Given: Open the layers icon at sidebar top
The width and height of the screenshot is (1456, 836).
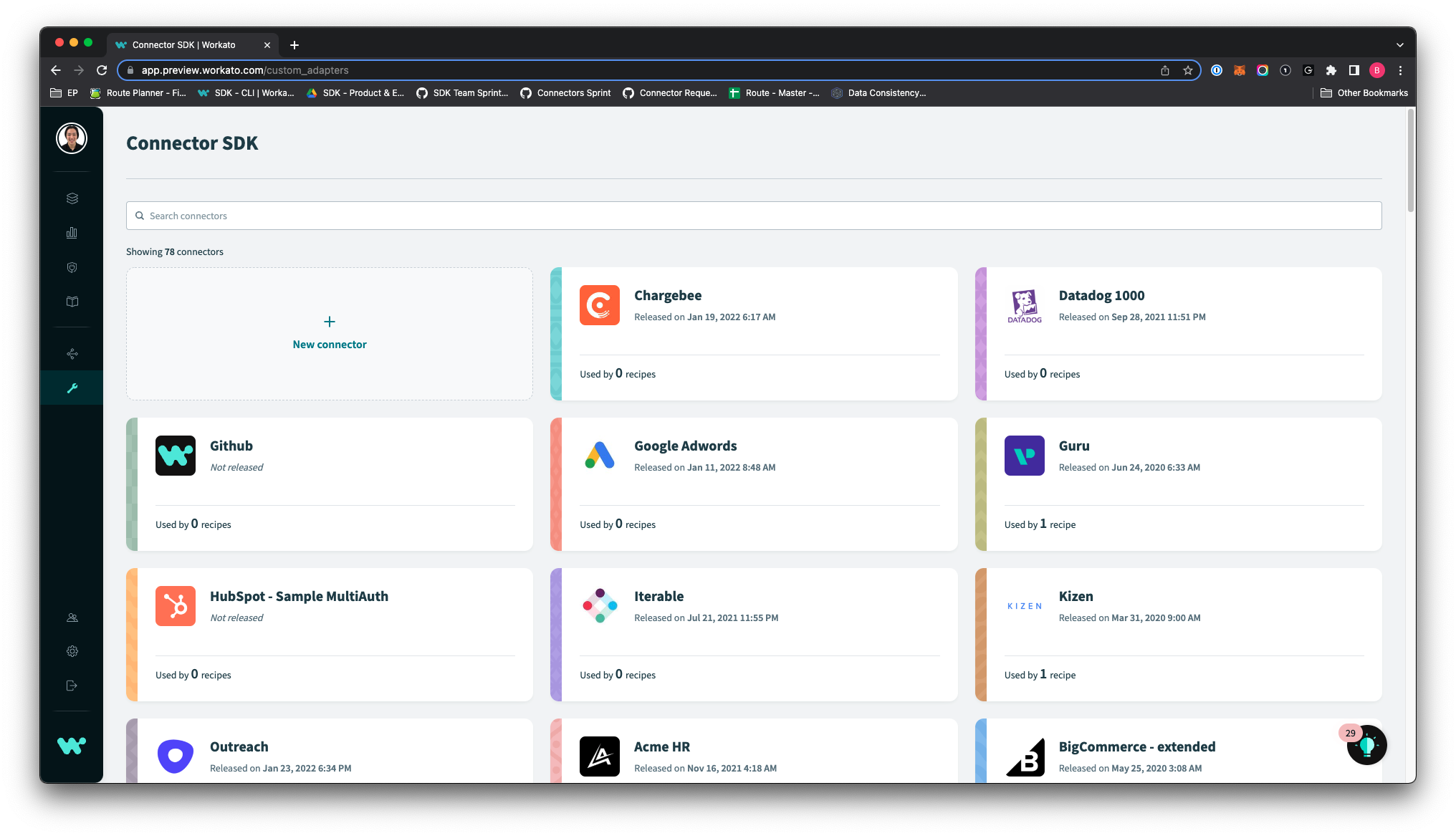Looking at the screenshot, I should click(x=72, y=198).
